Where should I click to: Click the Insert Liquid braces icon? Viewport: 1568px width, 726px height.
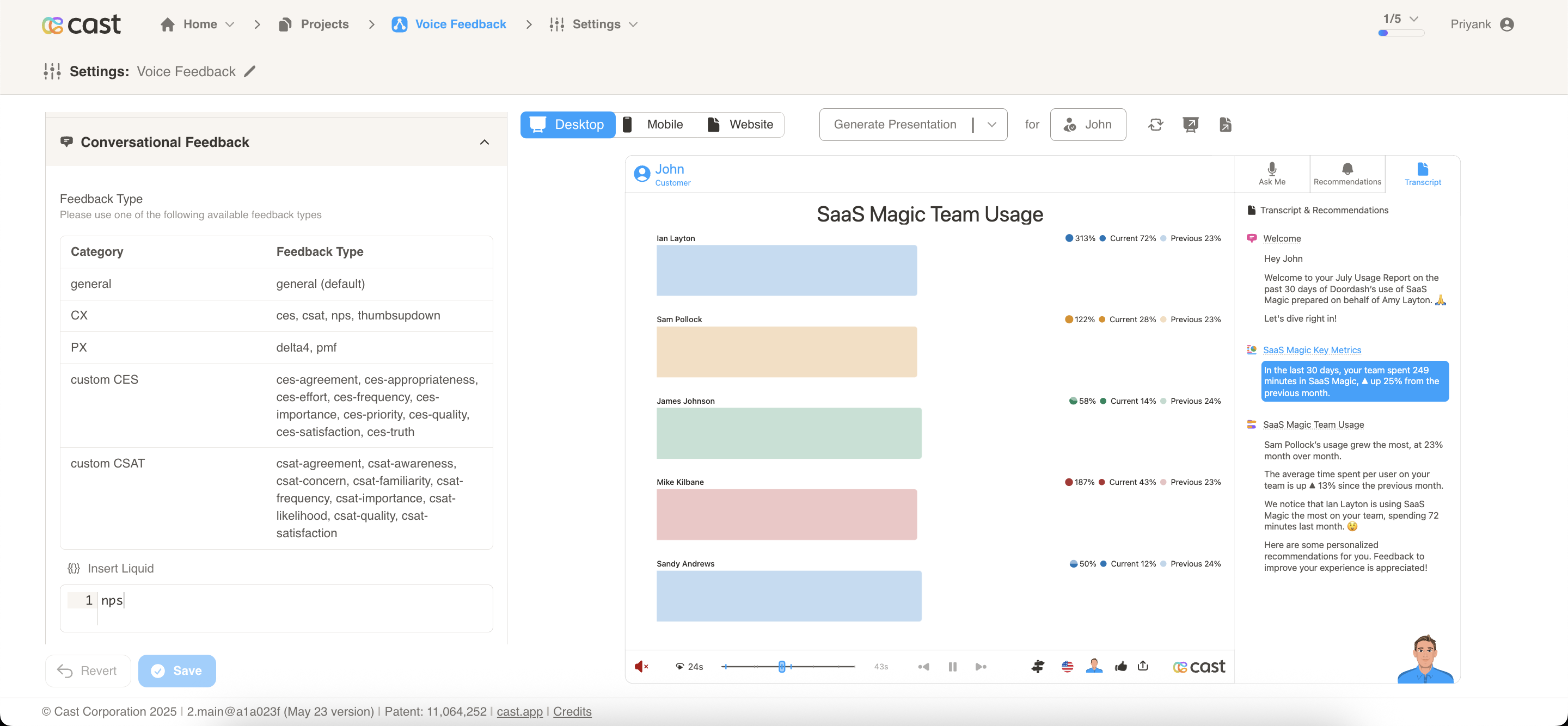click(x=73, y=568)
